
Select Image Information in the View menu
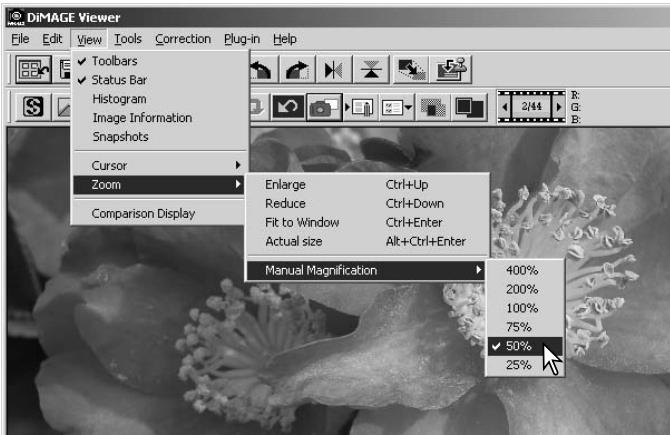pyautogui.click(x=159, y=118)
